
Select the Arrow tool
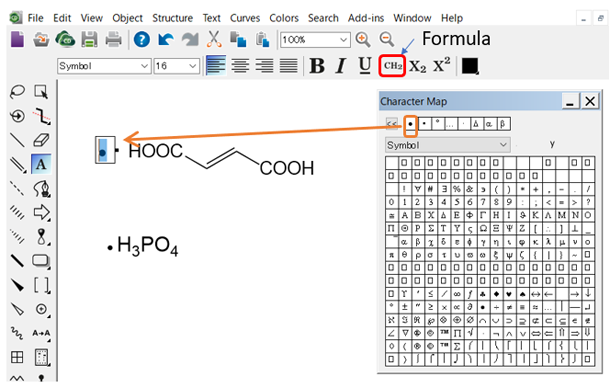[41, 212]
